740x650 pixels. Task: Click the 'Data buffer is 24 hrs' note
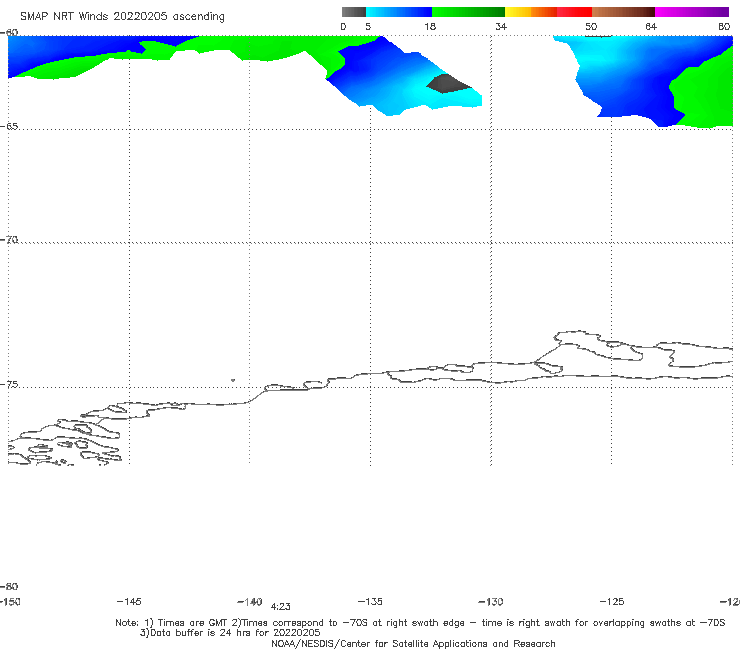230,633
